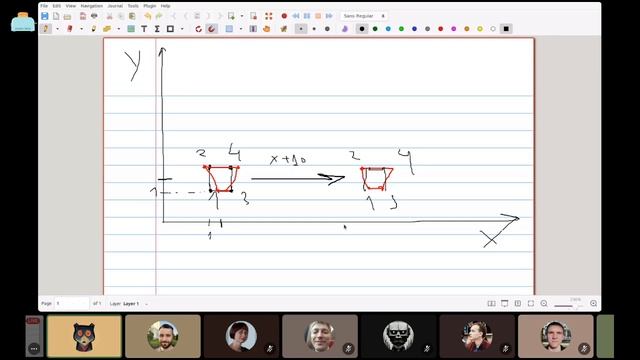Click the audio forward button
The width and height of the screenshot is (640, 360).
(329, 16)
